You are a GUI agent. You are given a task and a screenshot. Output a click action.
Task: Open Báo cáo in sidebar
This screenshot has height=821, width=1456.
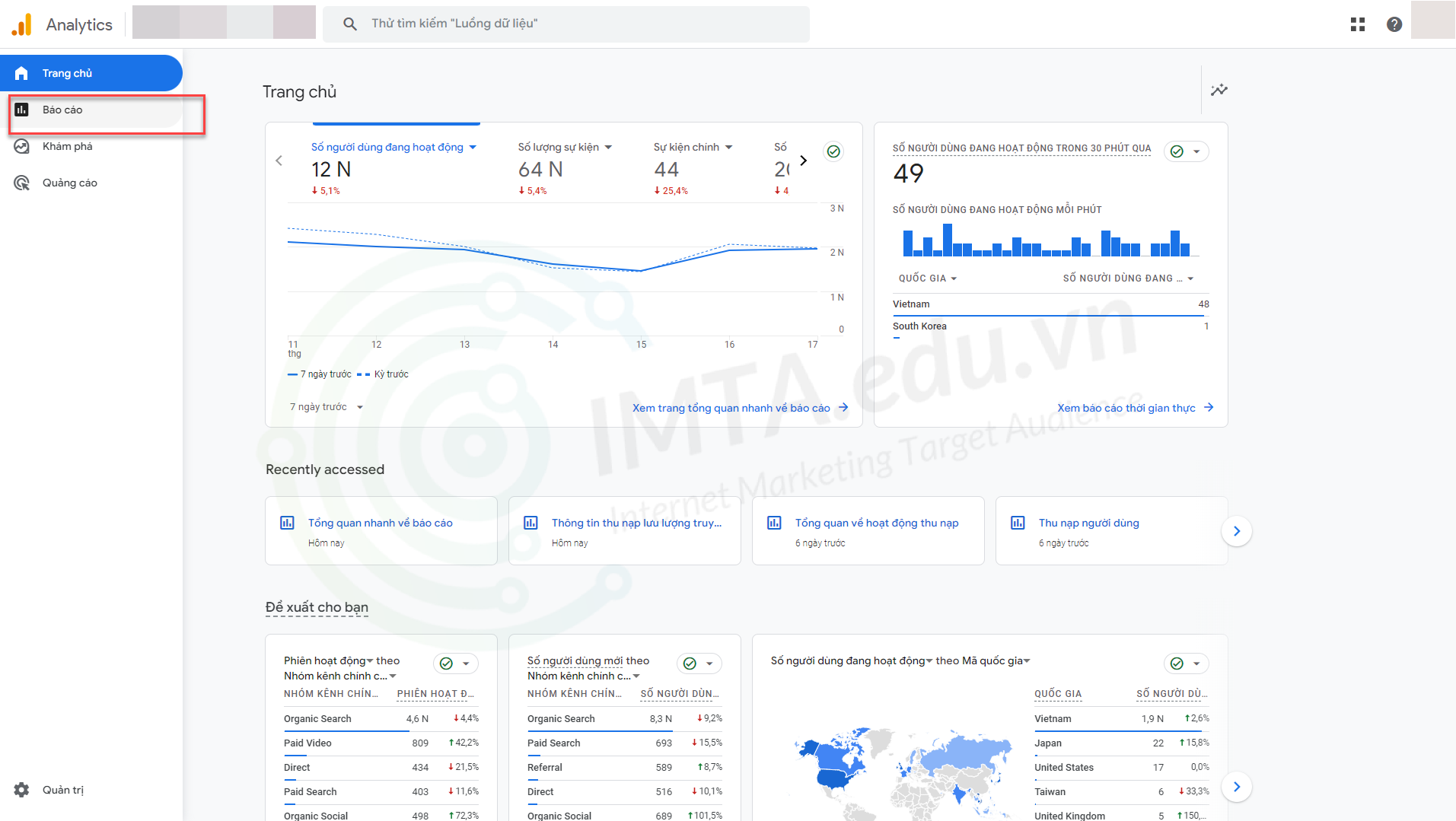[x=91, y=110]
